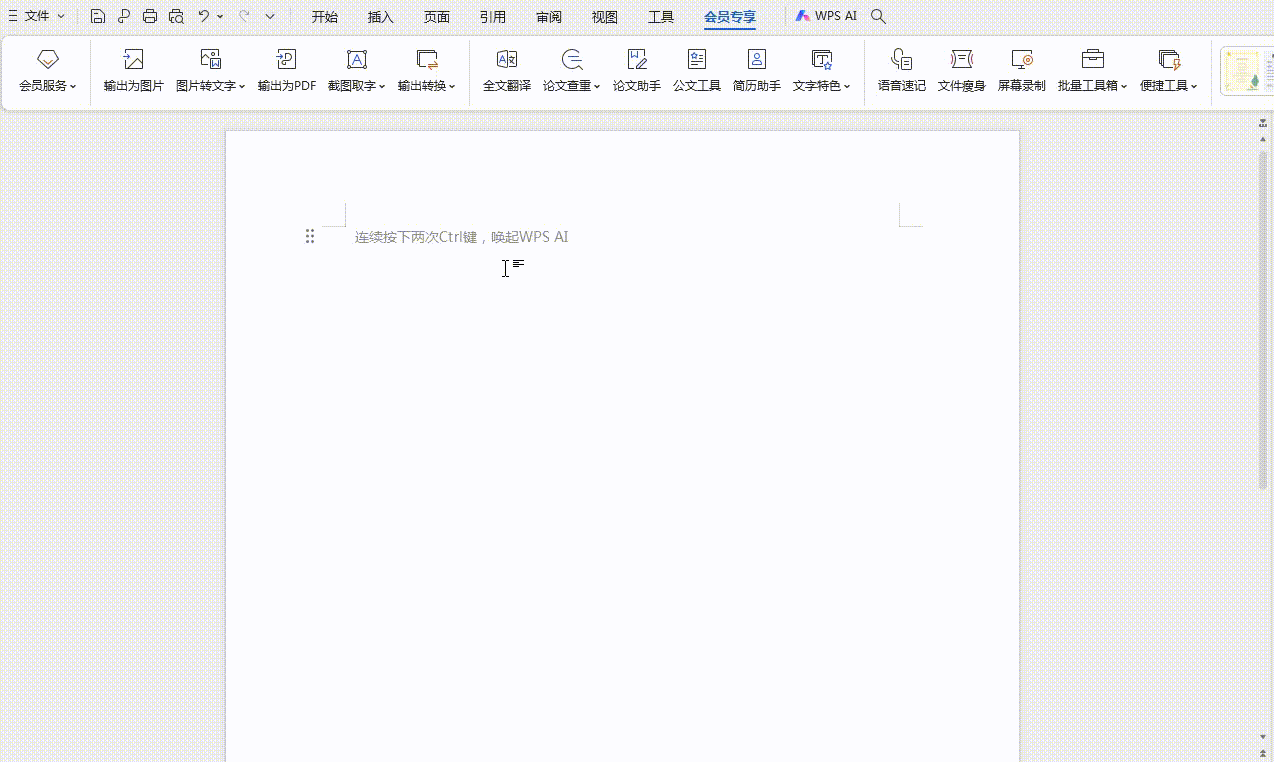
Task: Open the 文件 menu
Action: [x=37, y=16]
